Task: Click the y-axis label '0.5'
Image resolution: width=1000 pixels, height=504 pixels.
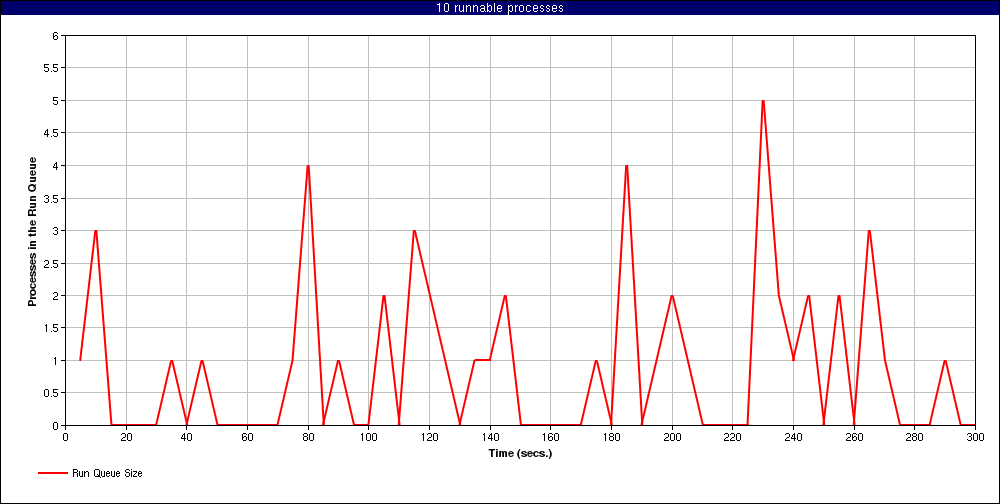Action: pyautogui.click(x=52, y=393)
